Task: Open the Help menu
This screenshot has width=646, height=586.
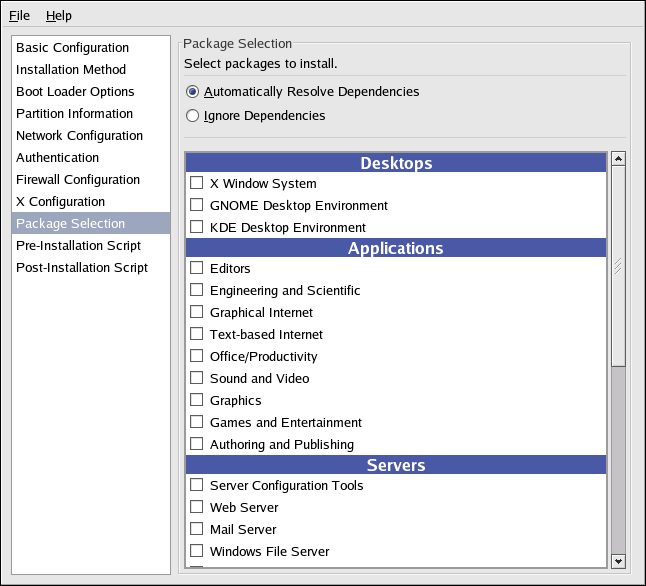Action: 59,16
